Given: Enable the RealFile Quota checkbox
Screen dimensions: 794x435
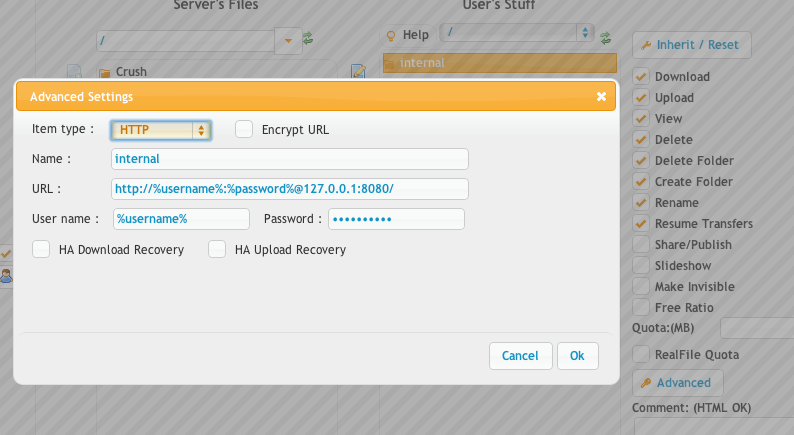Looking at the screenshot, I should tap(641, 354).
